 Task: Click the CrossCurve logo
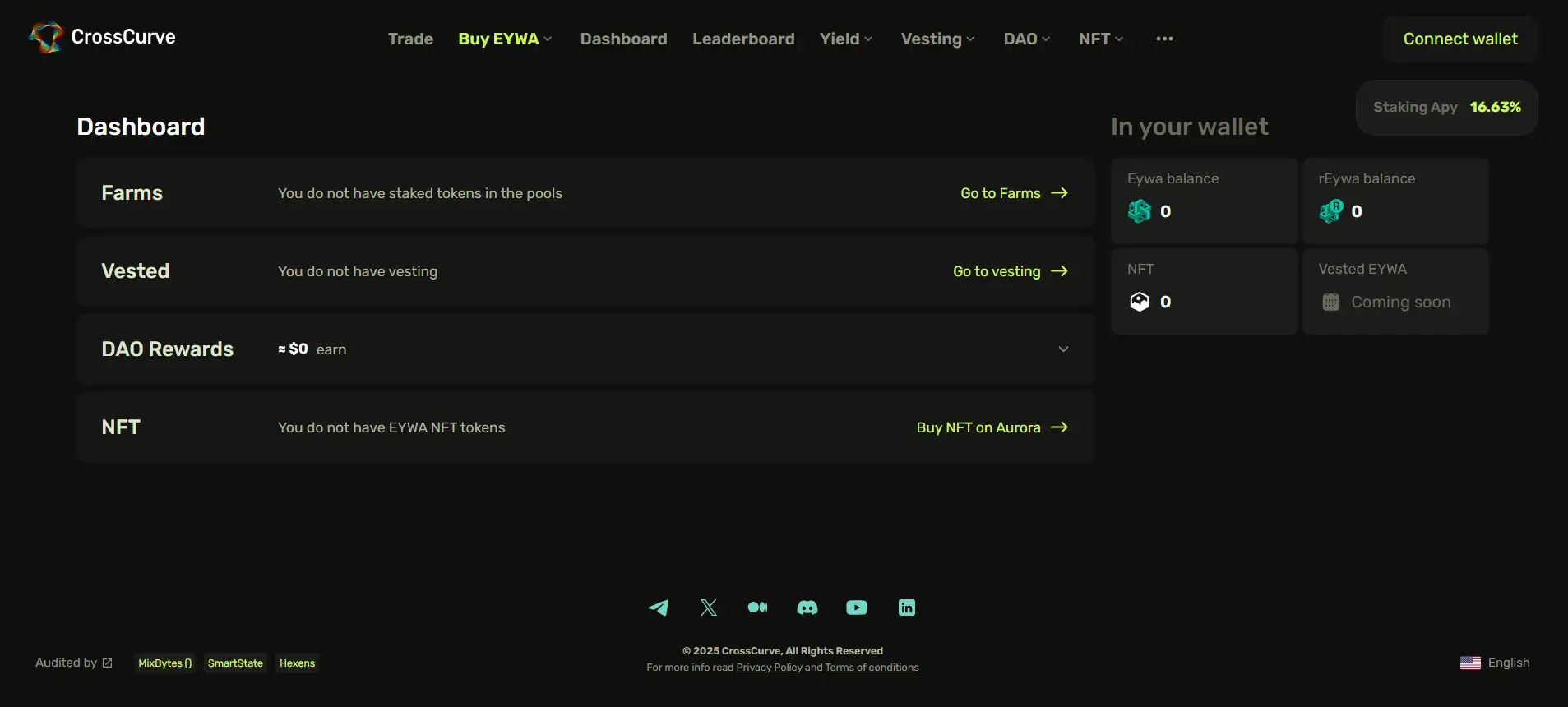[x=103, y=37]
